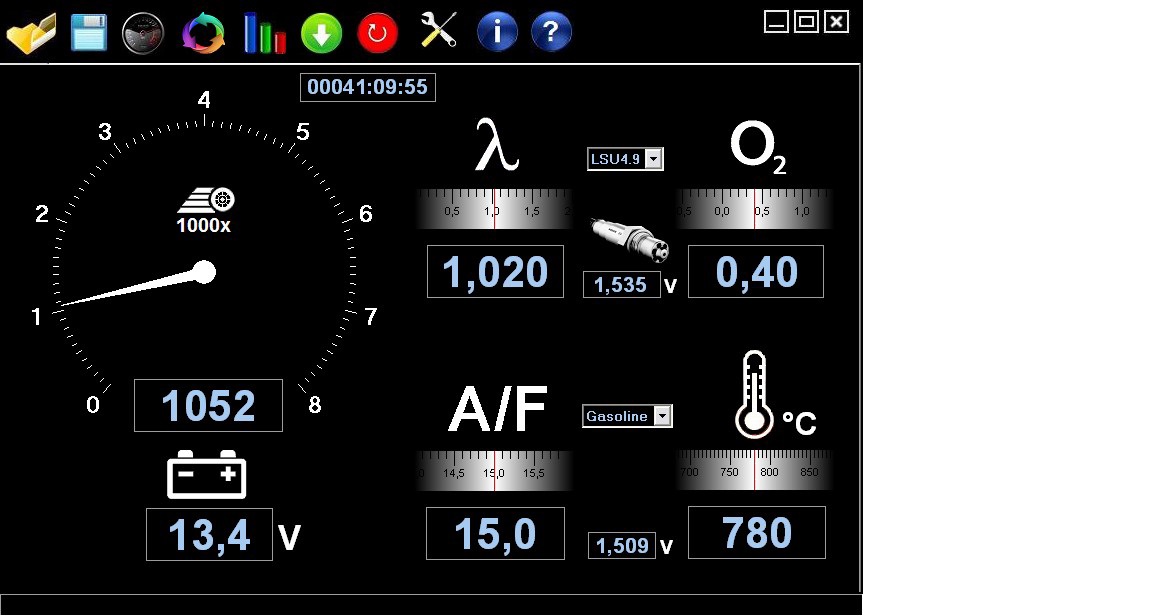Screen dimensions: 1156x616
Task: Click the lambda scale at the red marker
Action: [x=494, y=210]
